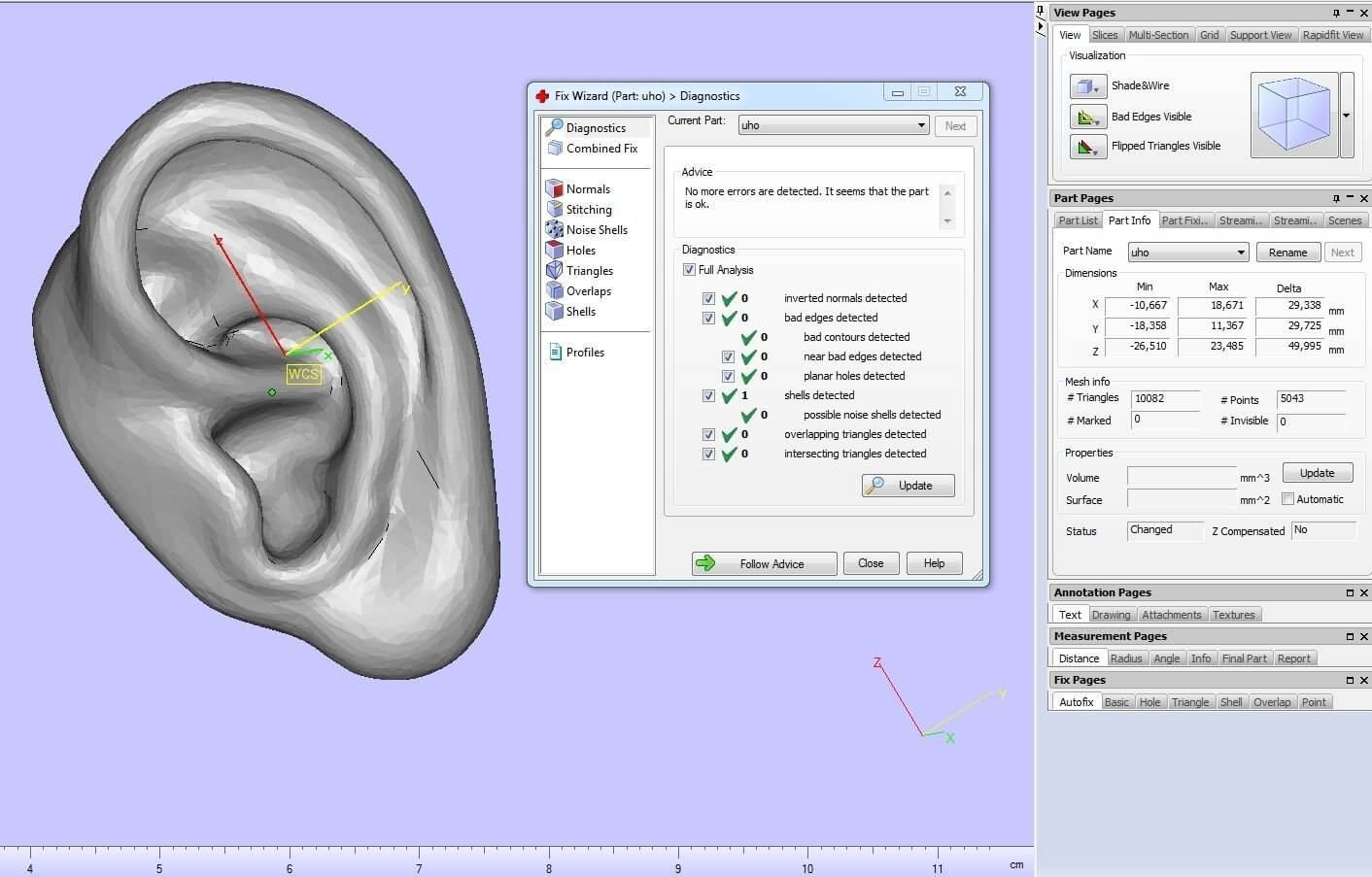Expand the view cube orientation dropdown arrow

[1346, 116]
